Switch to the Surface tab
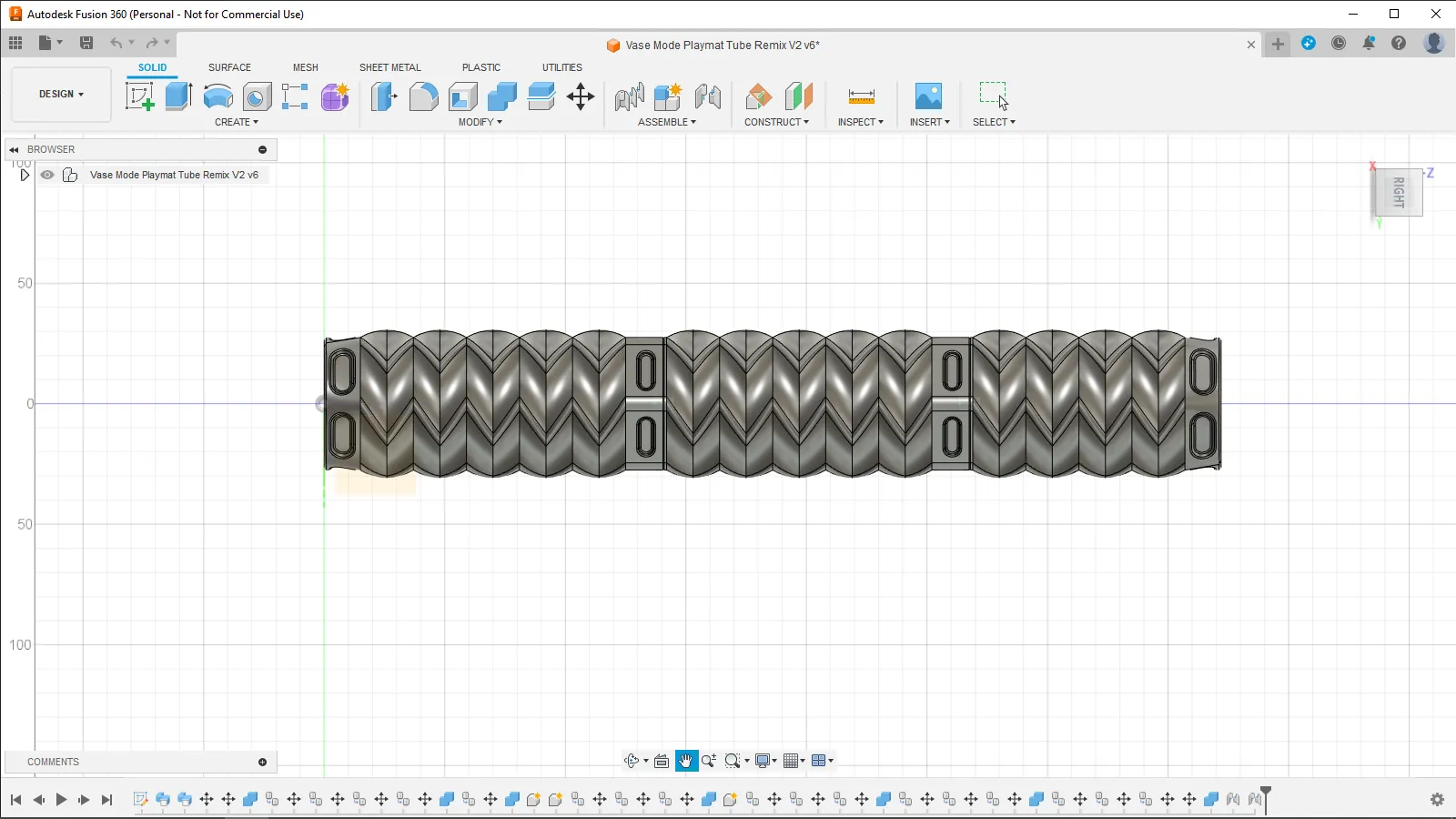This screenshot has width=1456, height=819. (x=229, y=67)
